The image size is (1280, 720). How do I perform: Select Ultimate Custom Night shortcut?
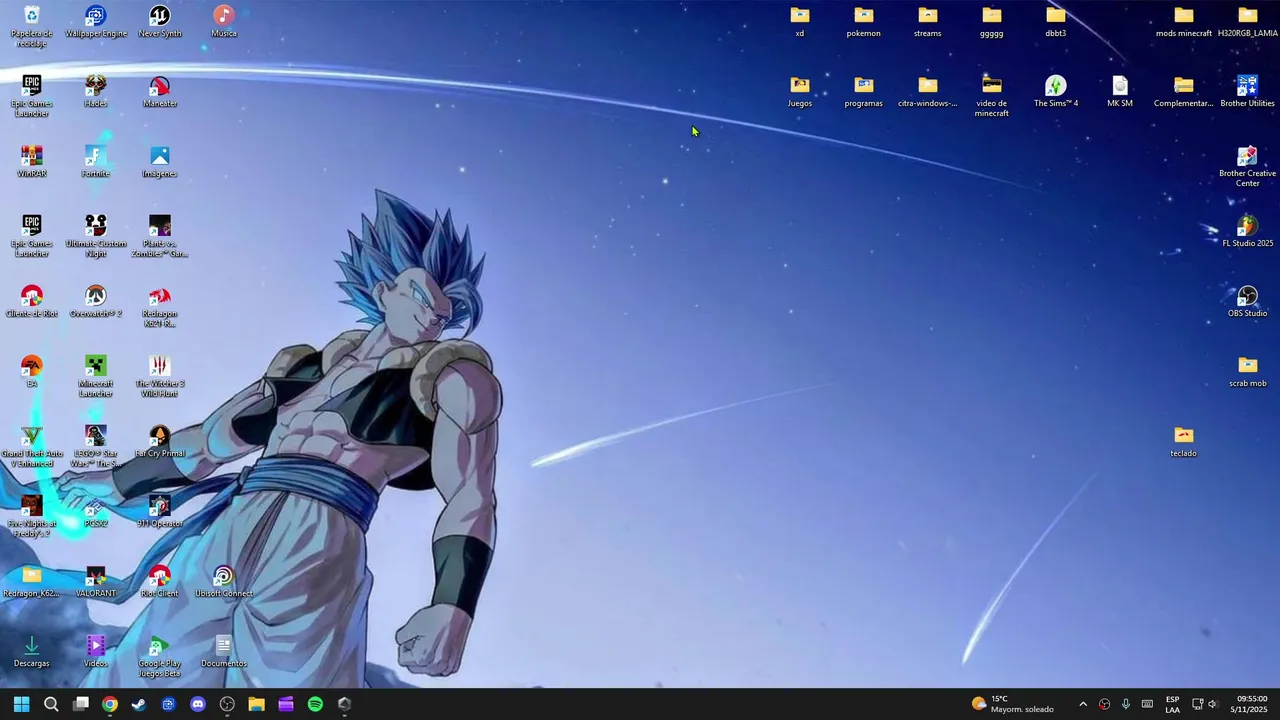(96, 237)
